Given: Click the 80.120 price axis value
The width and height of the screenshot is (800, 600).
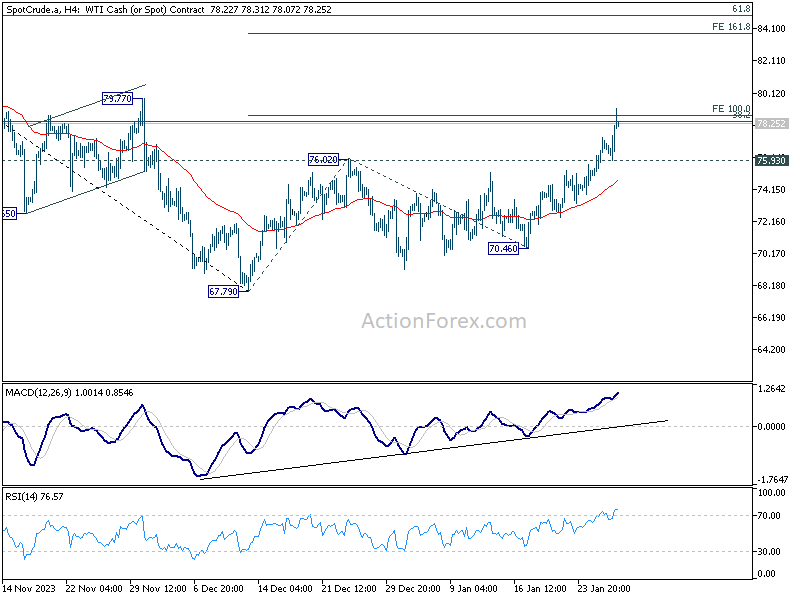Looking at the screenshot, I should coord(771,93).
